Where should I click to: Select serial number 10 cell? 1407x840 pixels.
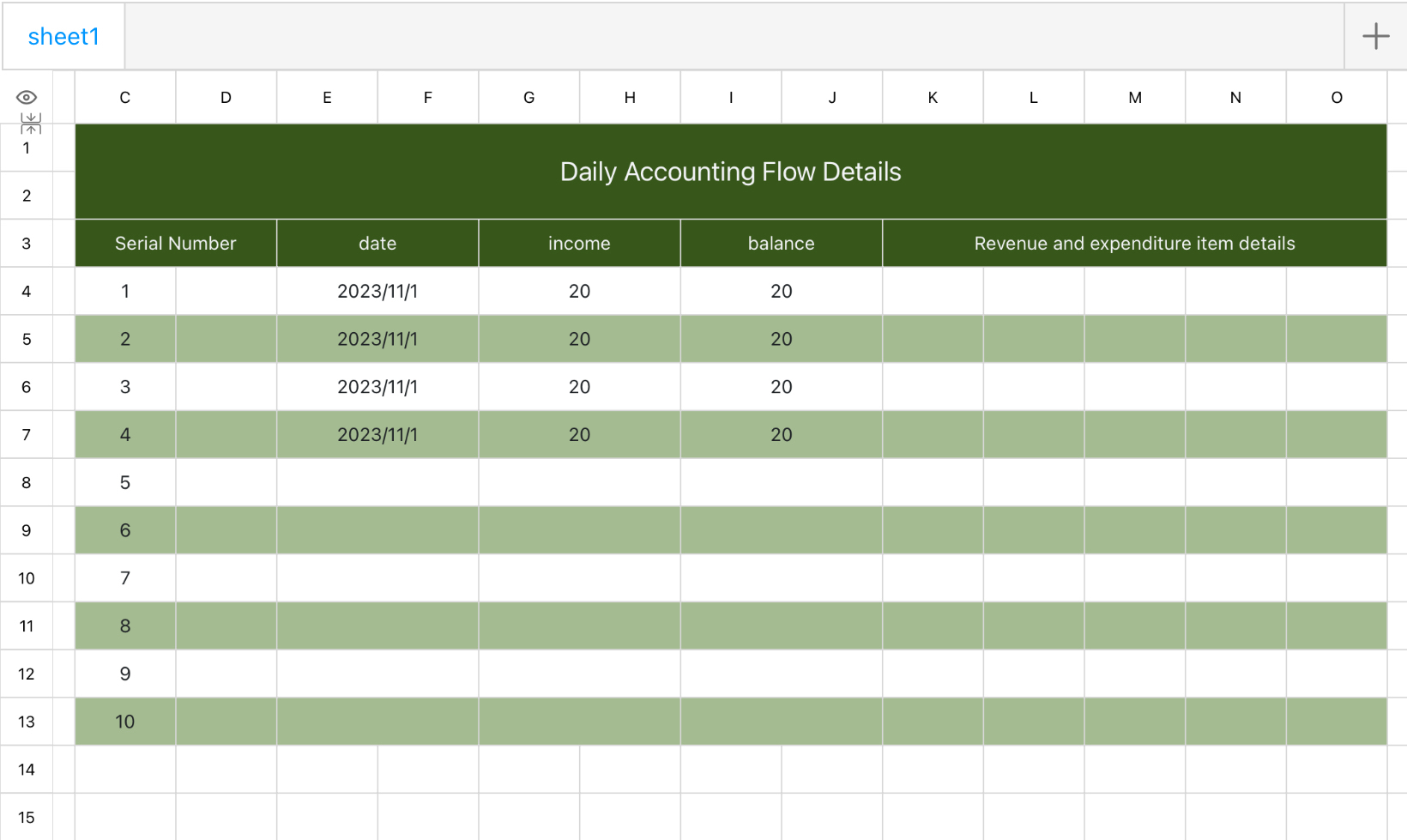pyautogui.click(x=125, y=722)
